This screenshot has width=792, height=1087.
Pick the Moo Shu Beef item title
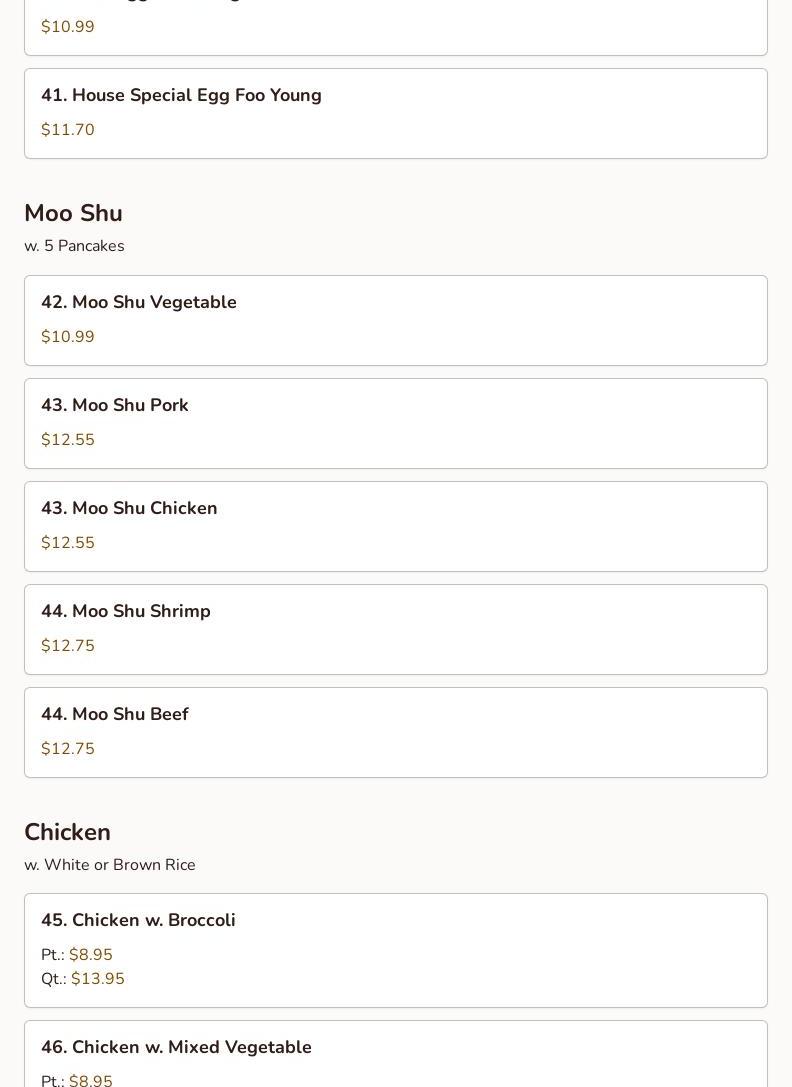[115, 714]
